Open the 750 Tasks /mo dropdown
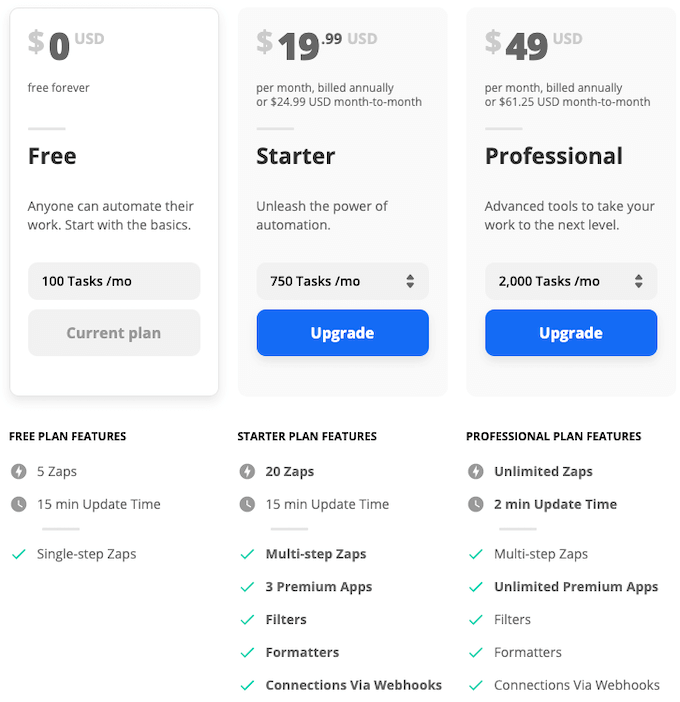The width and height of the screenshot is (680, 702). [x=342, y=281]
